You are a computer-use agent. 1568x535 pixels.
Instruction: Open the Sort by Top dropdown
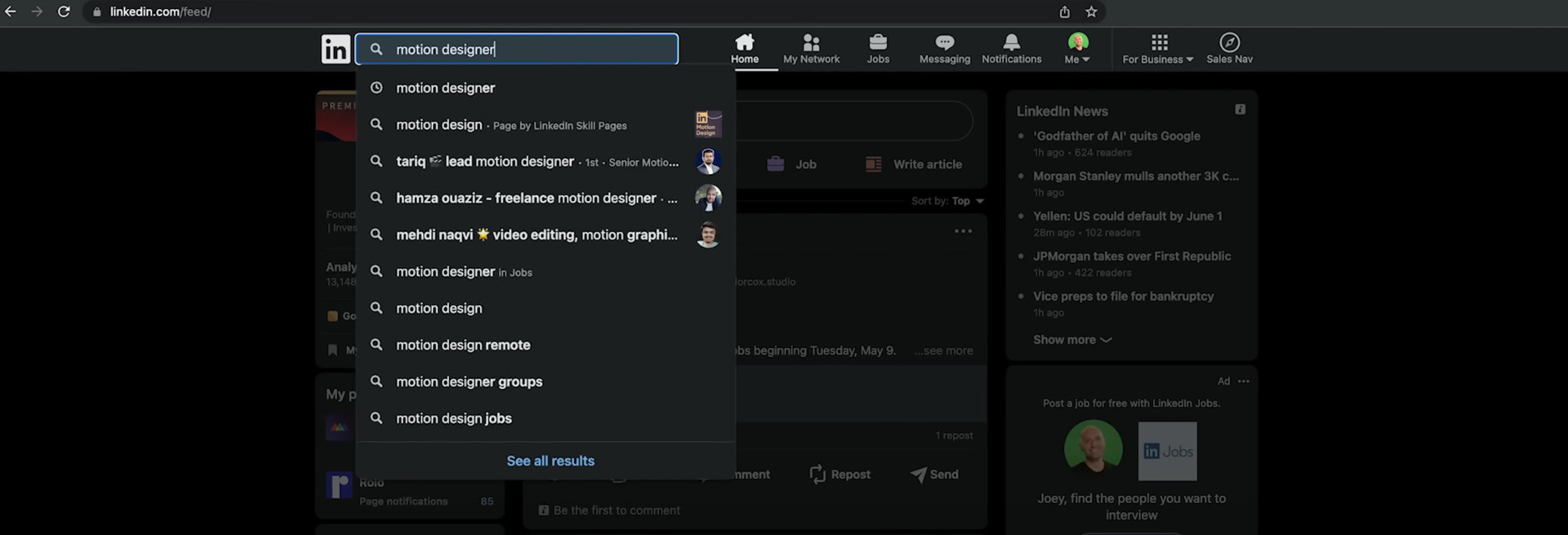click(948, 201)
